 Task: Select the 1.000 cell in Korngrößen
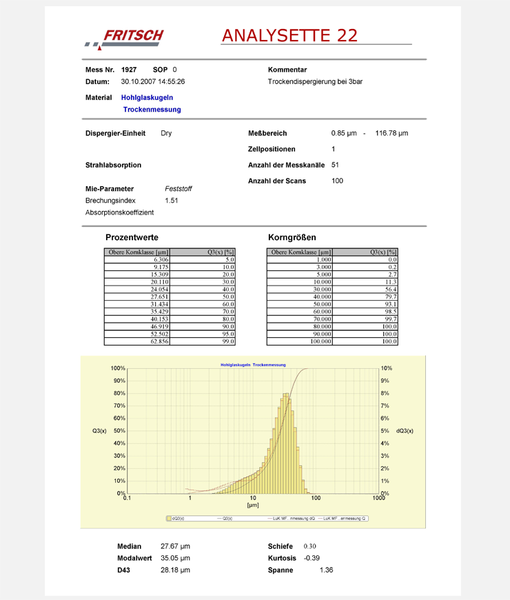pos(300,259)
